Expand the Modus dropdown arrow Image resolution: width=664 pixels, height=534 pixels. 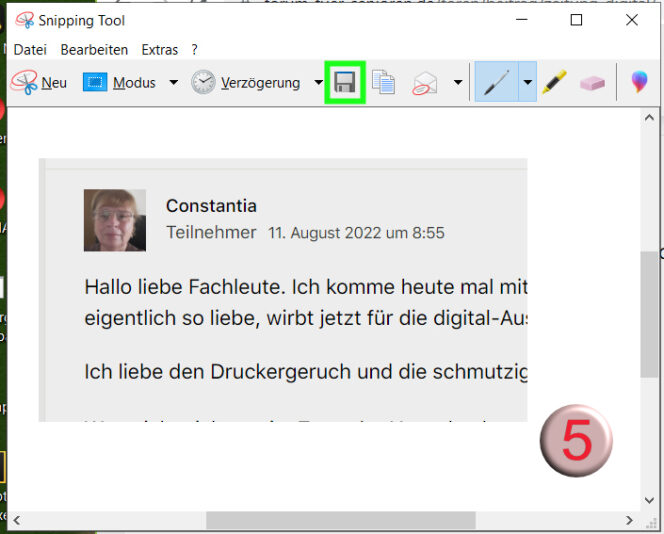(x=173, y=83)
